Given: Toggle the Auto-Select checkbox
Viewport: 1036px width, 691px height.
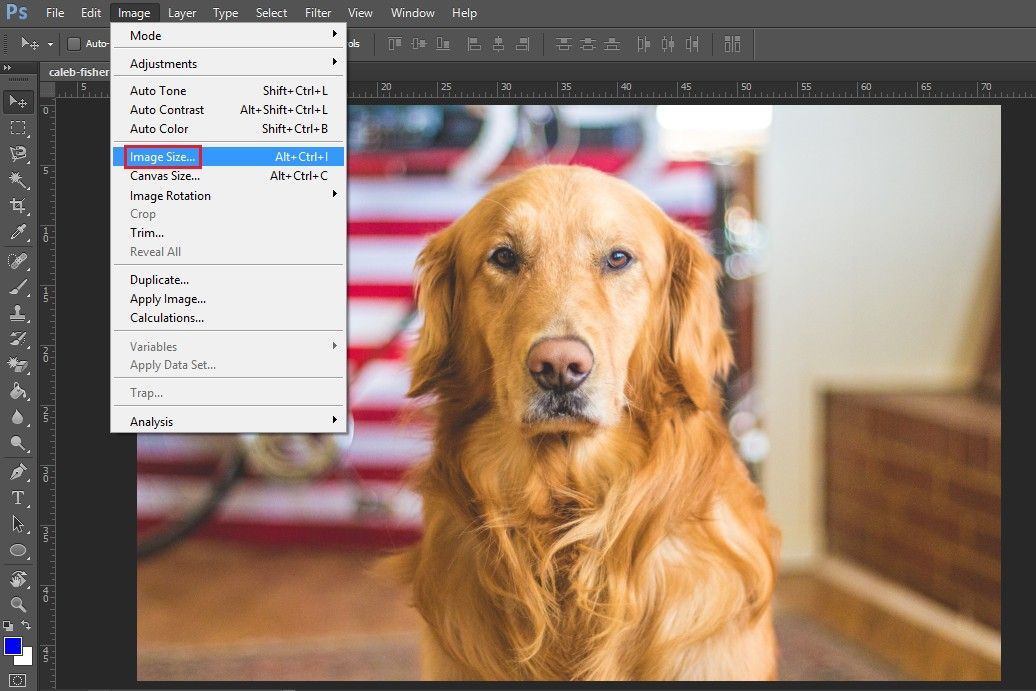Looking at the screenshot, I should 74,44.
